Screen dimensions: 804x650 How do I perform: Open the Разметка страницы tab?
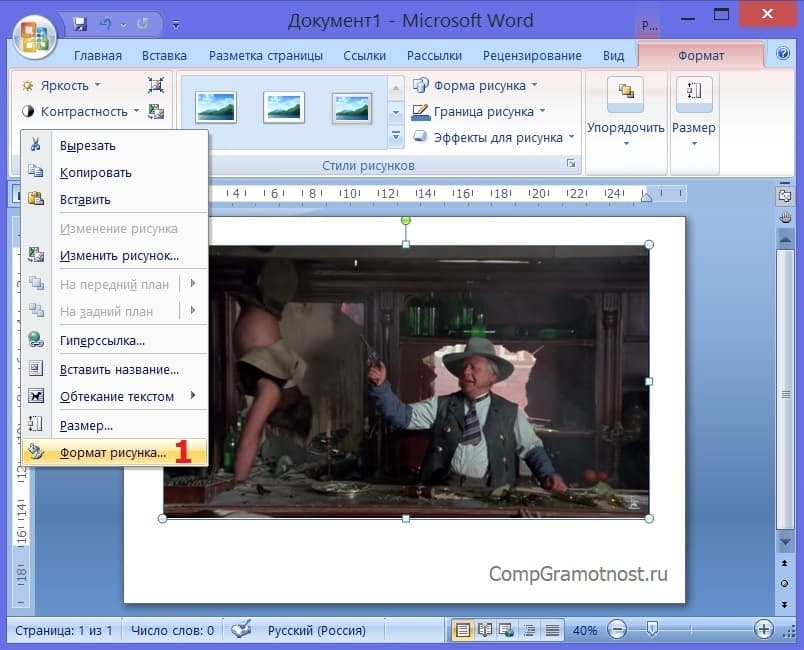coord(266,55)
